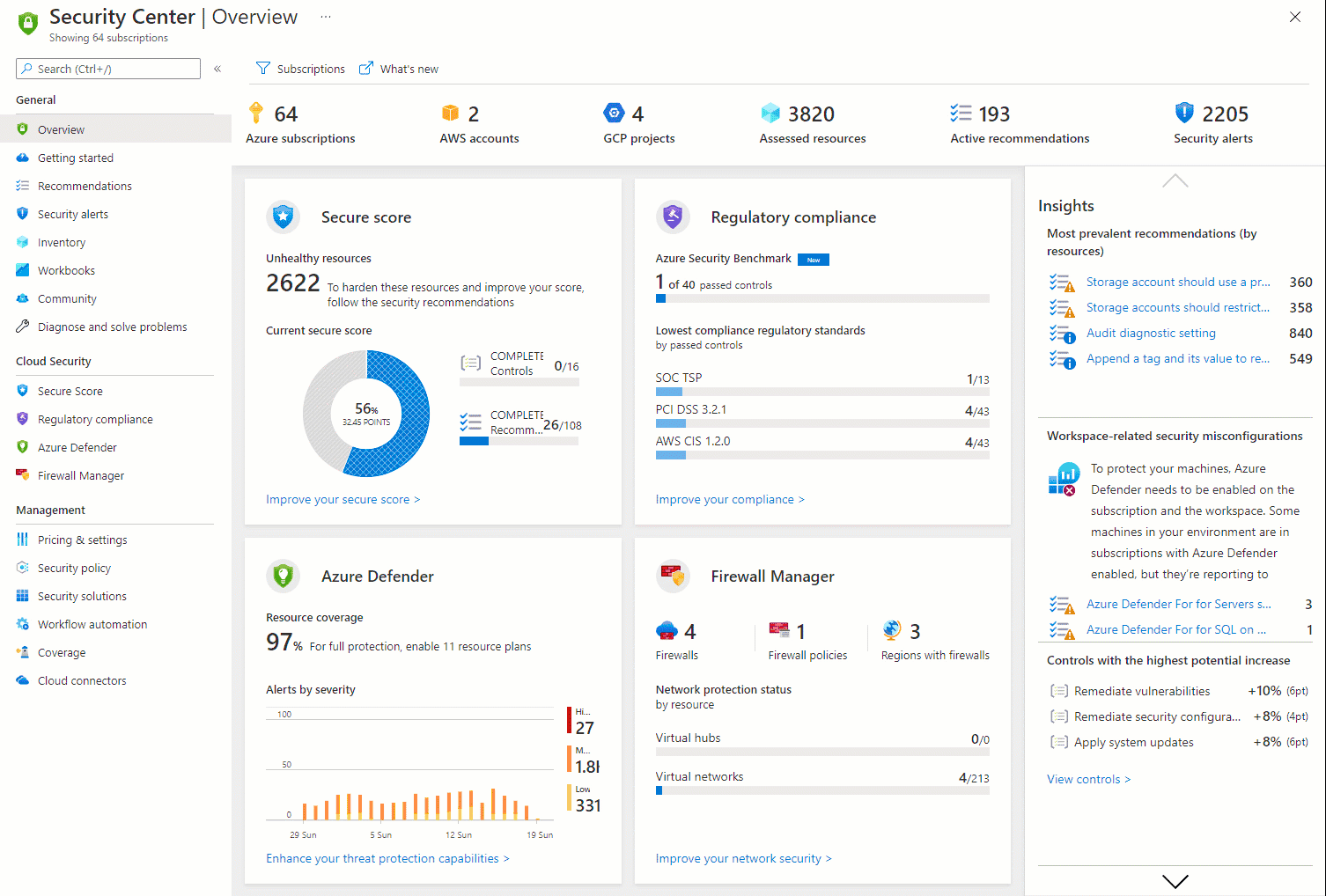Select Community in the General section
The height and width of the screenshot is (896, 1326).
coord(66,297)
